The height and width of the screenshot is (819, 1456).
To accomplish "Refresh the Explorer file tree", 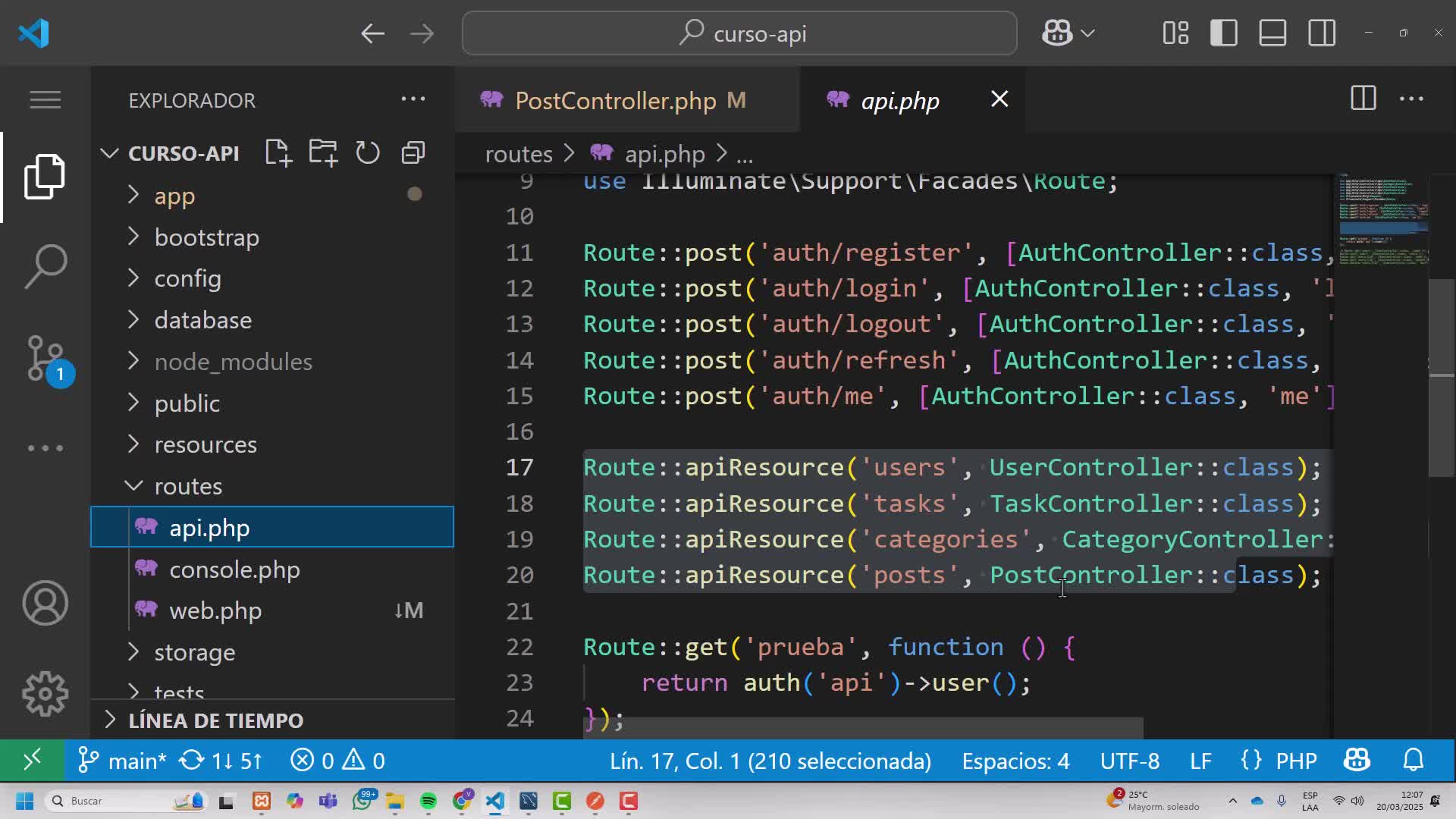I will pos(368,153).
